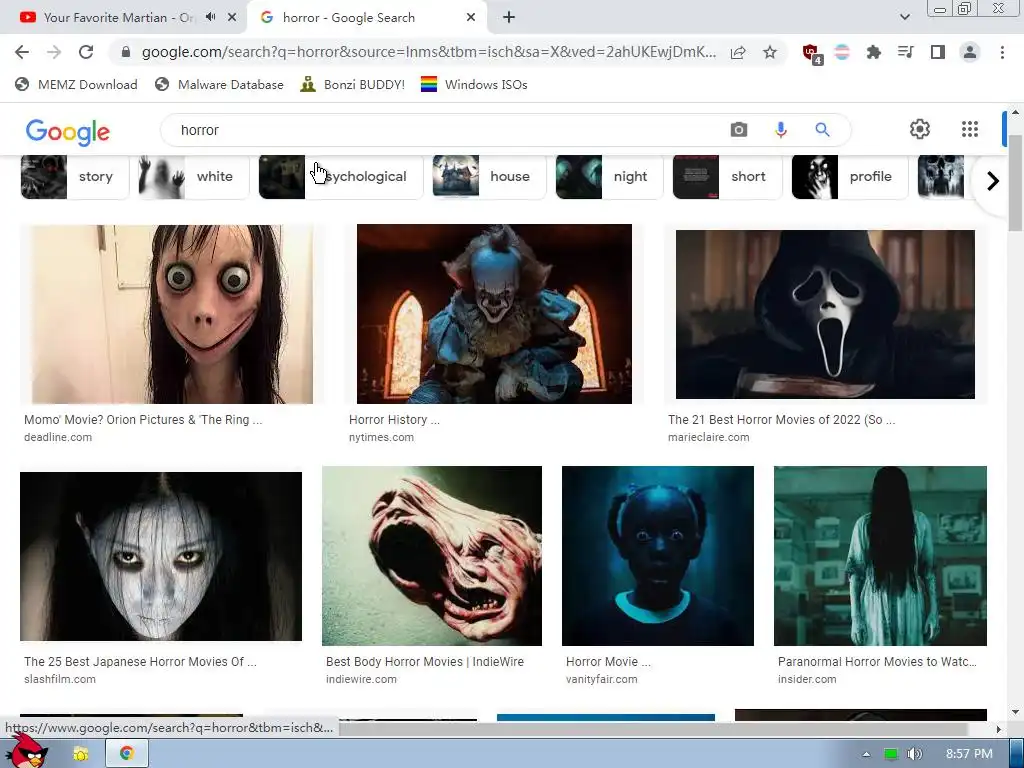Open the Malware Database bookmark

219,84
